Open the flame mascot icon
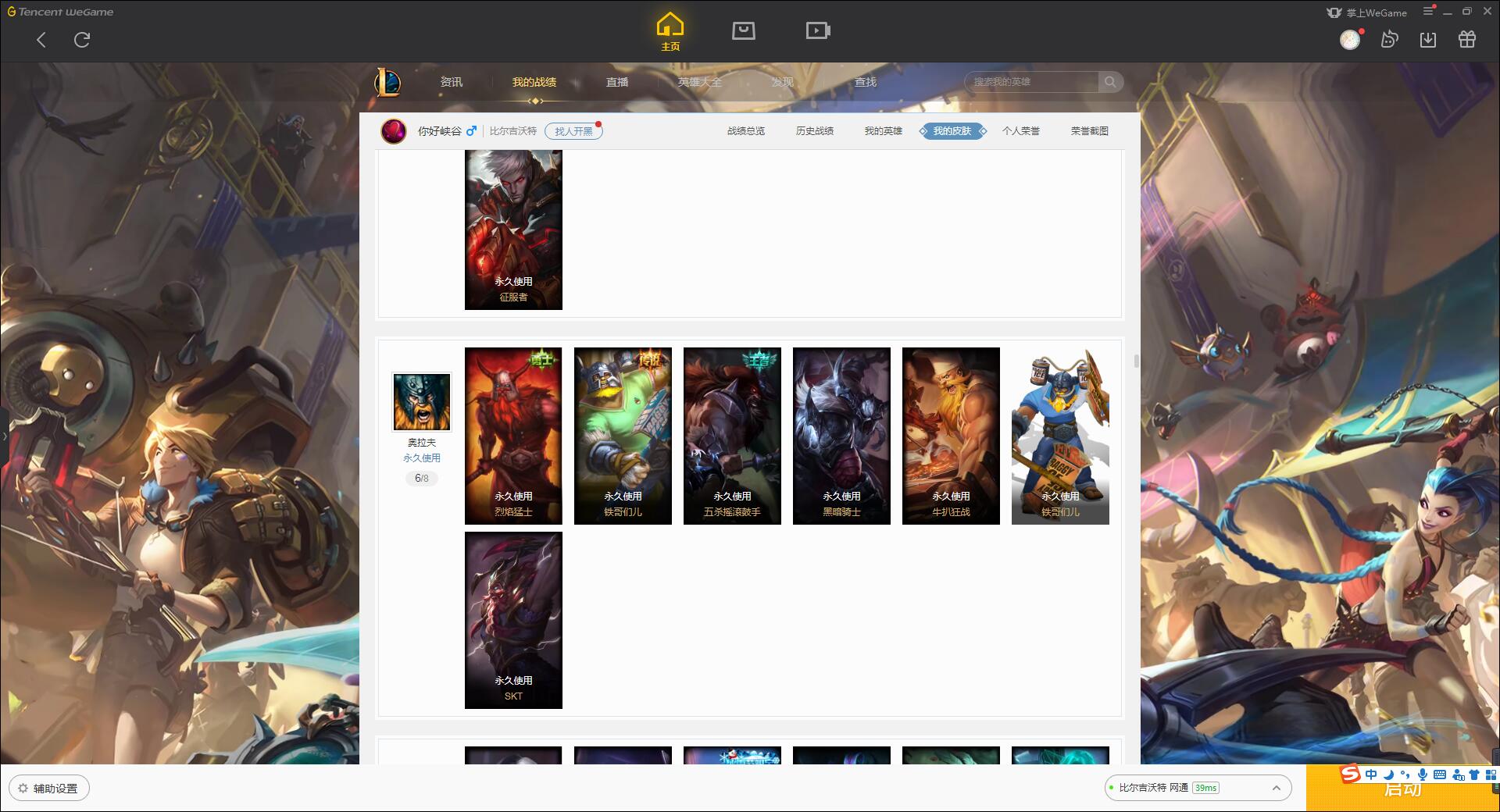The height and width of the screenshot is (812, 1500). click(x=1389, y=39)
